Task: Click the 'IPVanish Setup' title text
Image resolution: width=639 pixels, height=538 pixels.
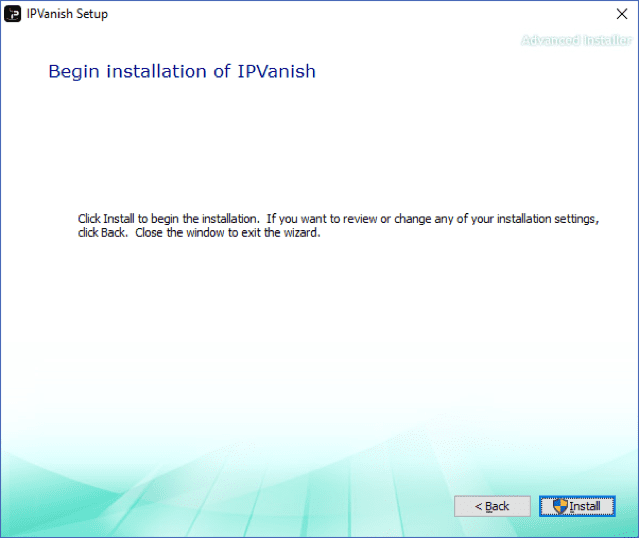Action: point(67,14)
